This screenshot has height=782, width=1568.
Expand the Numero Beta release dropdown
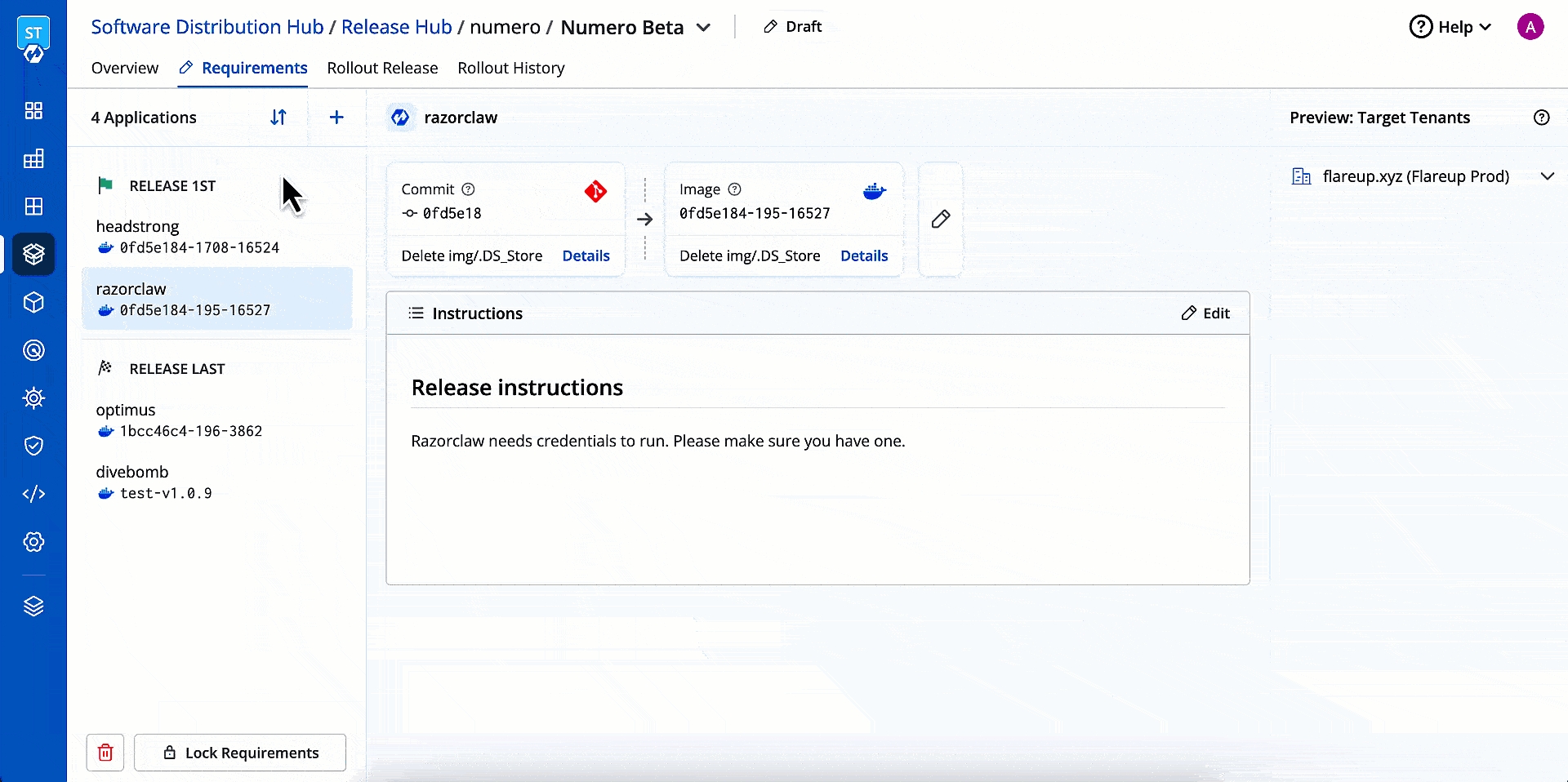[703, 28]
